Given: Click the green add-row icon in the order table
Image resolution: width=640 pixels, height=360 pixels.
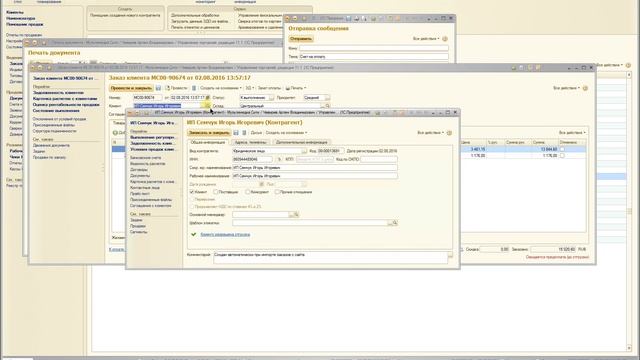Looking at the screenshot, I should 115,133.
